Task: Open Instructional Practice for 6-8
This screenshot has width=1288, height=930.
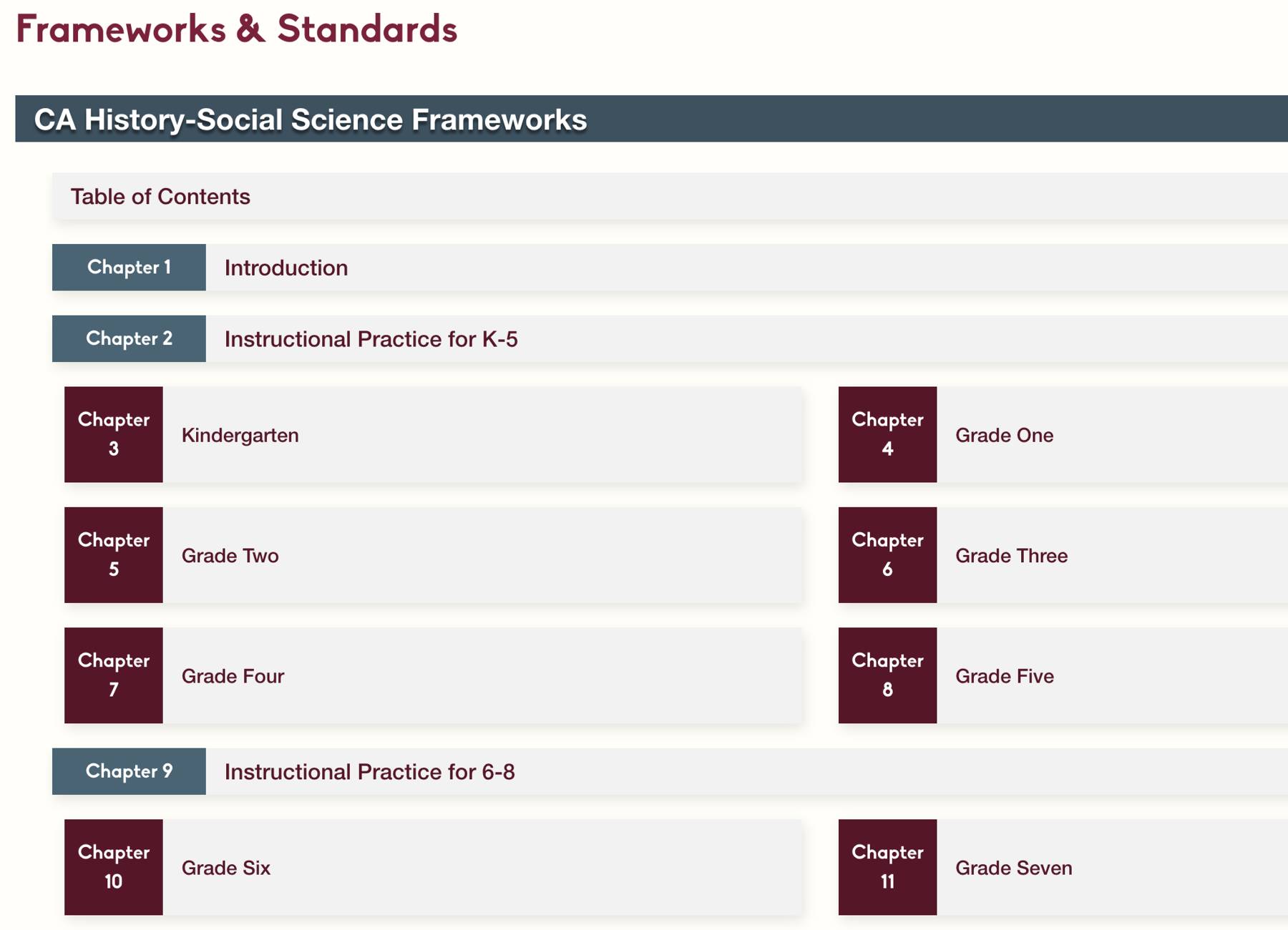Action: coord(369,772)
